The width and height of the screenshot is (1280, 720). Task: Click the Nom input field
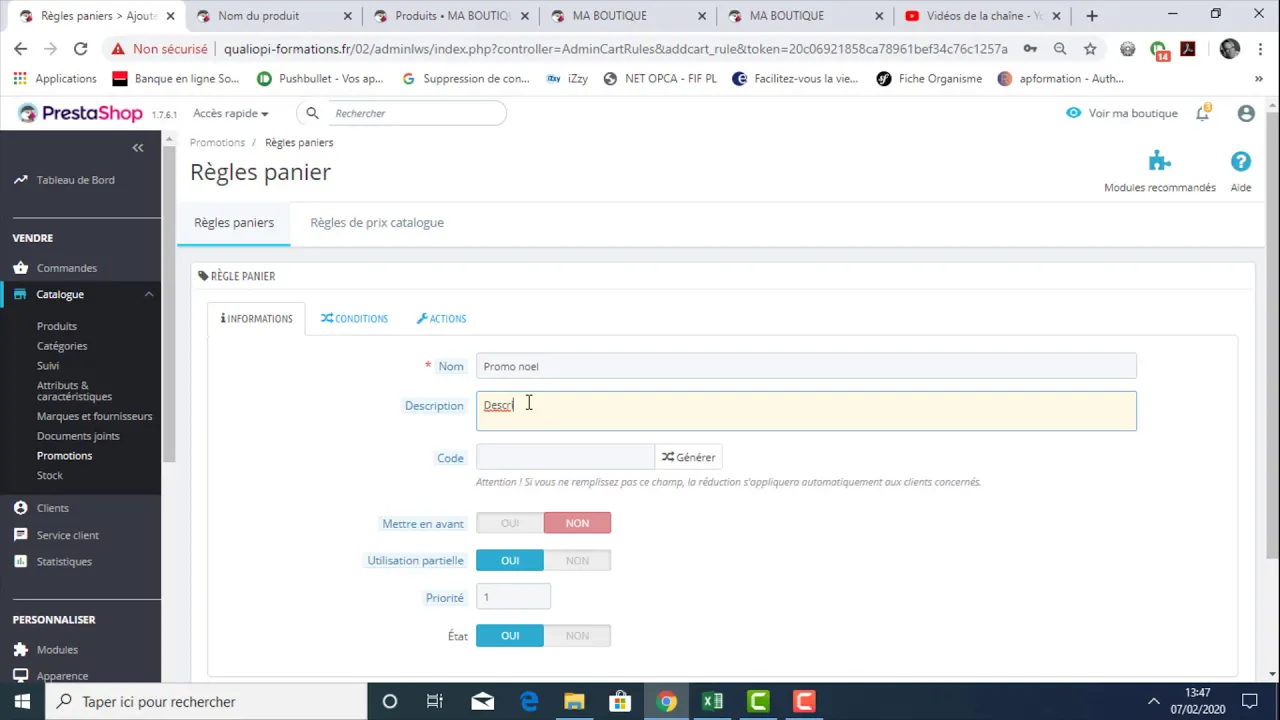point(806,366)
